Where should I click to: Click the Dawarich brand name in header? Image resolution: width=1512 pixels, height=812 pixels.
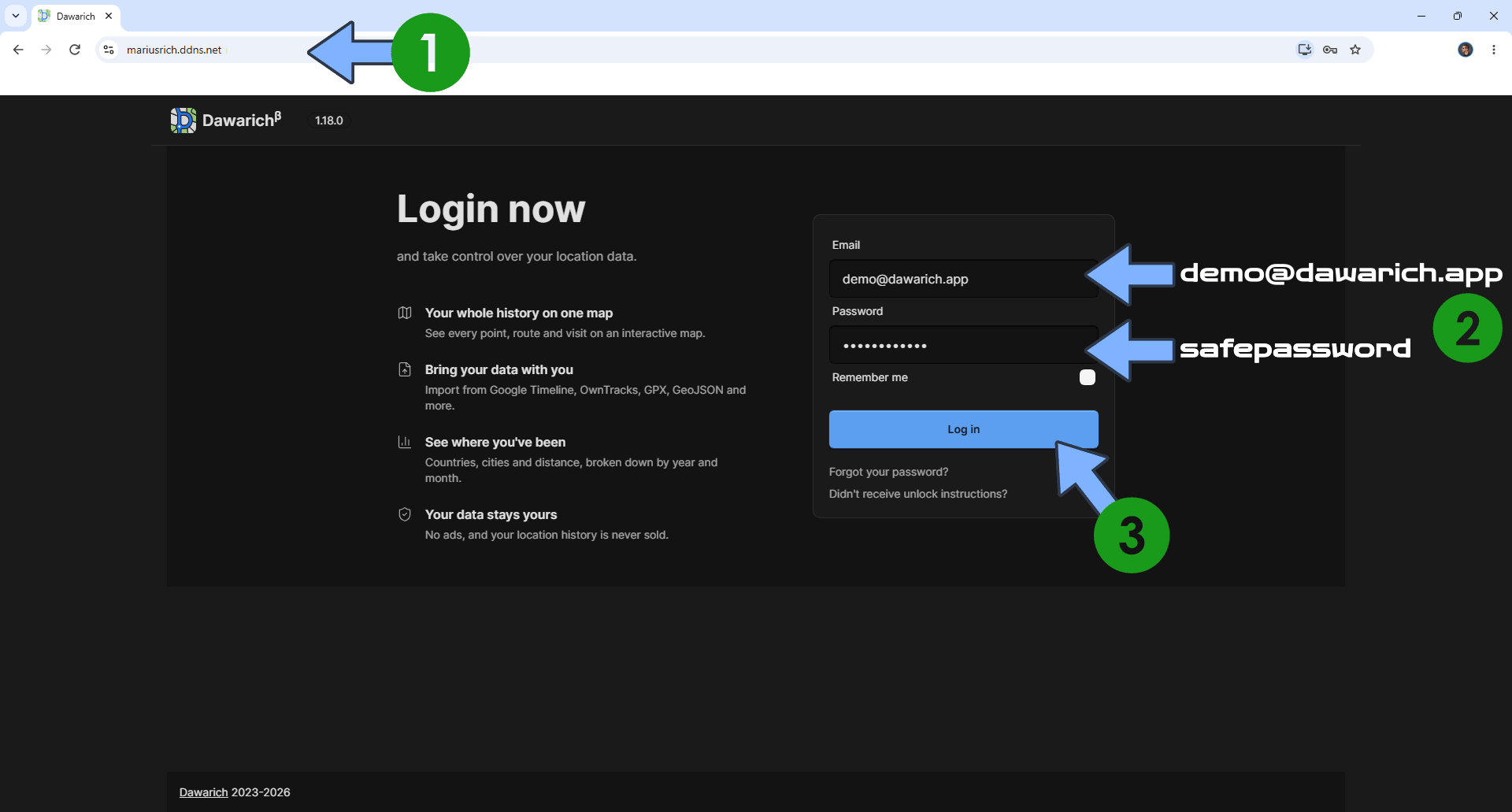click(x=241, y=121)
